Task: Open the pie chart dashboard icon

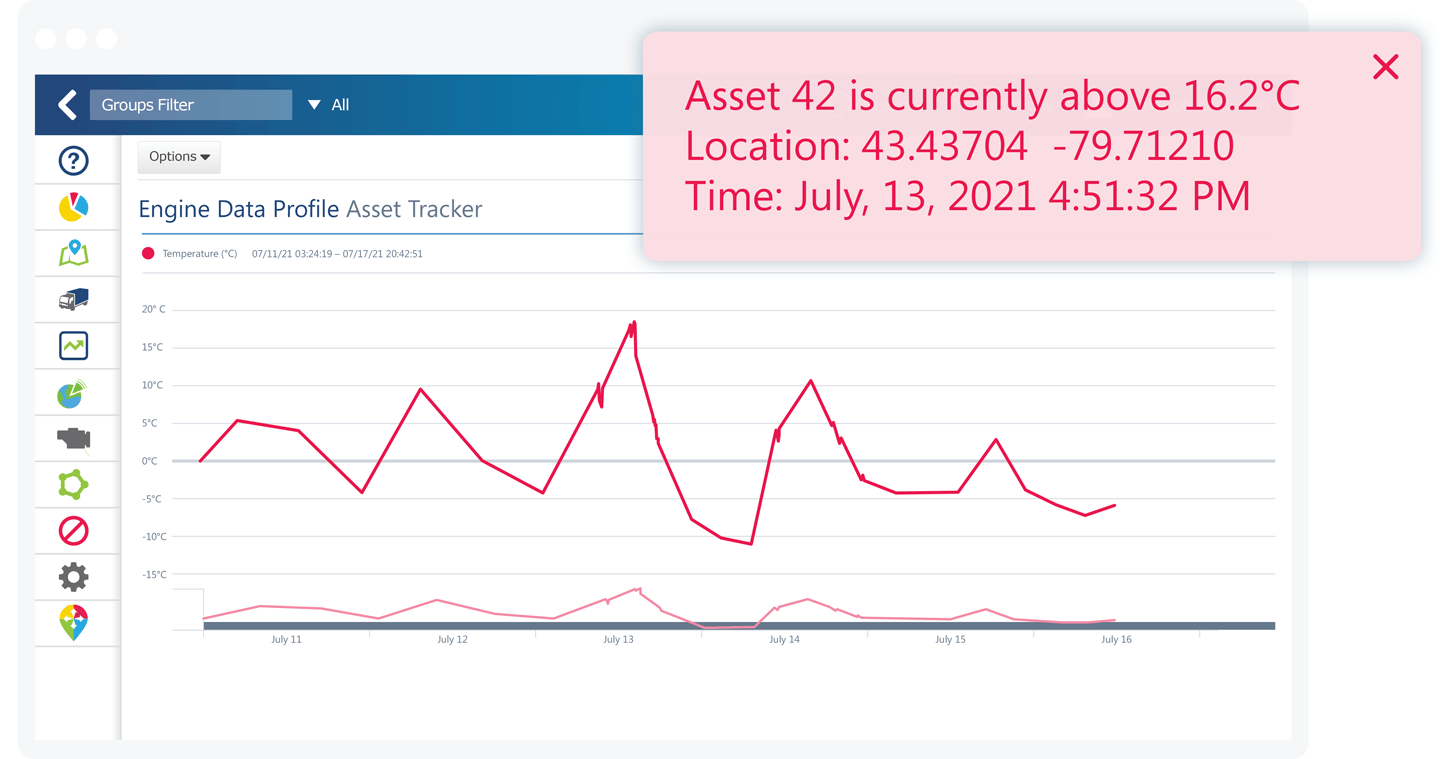Action: click(x=73, y=207)
